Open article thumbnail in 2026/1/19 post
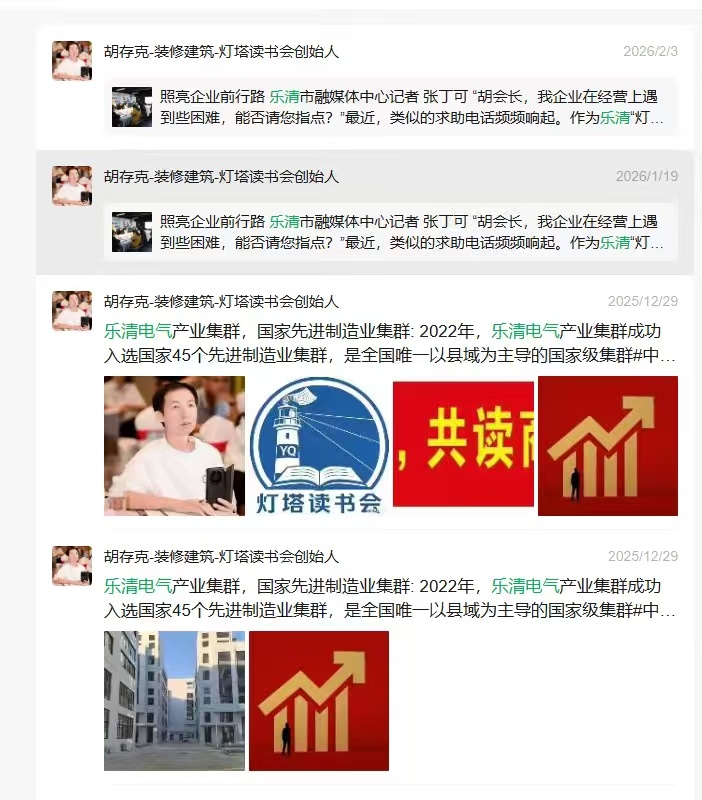Screen dimensions: 702x800 132,232
